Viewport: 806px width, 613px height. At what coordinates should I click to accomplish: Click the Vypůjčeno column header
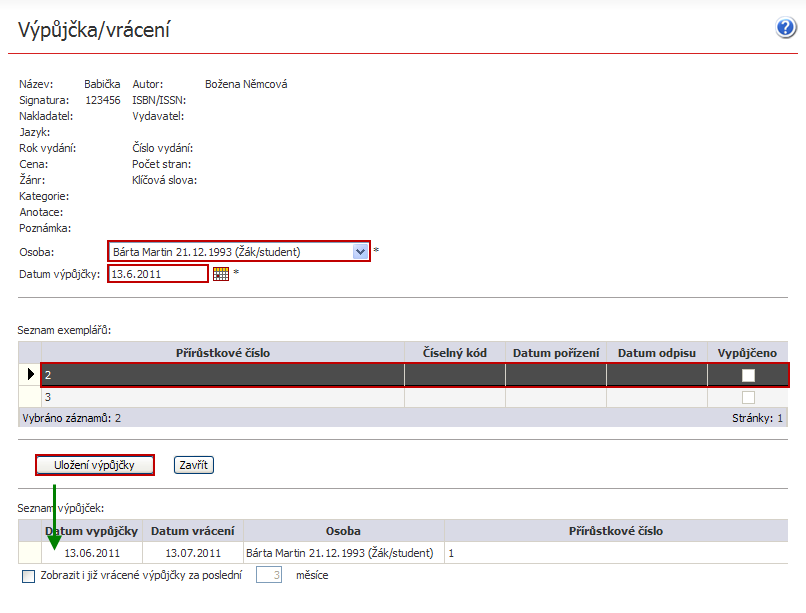[747, 353]
